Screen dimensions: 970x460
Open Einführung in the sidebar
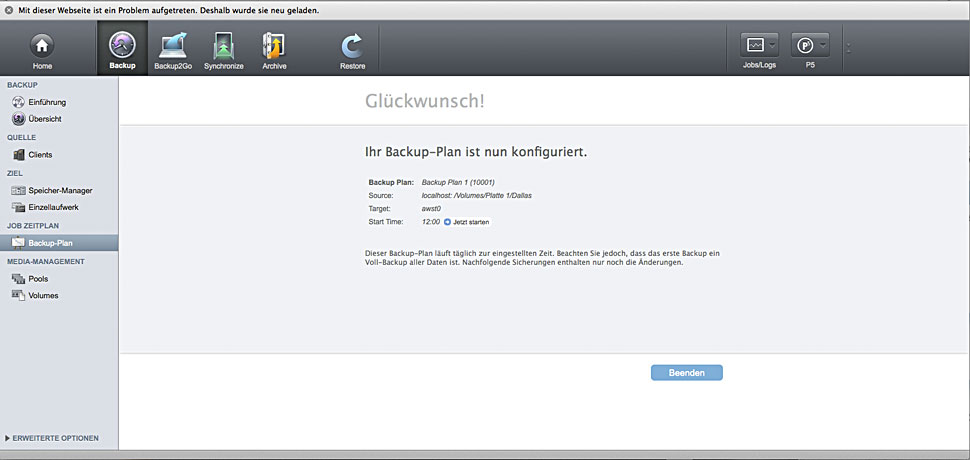click(x=47, y=102)
